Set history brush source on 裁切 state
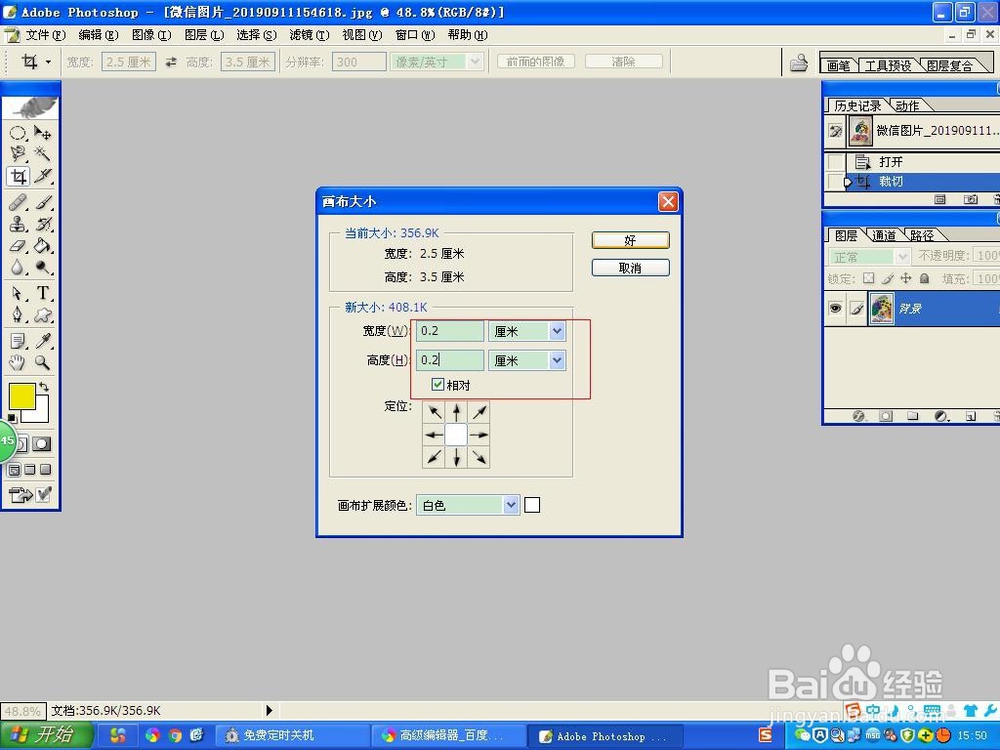 point(835,182)
